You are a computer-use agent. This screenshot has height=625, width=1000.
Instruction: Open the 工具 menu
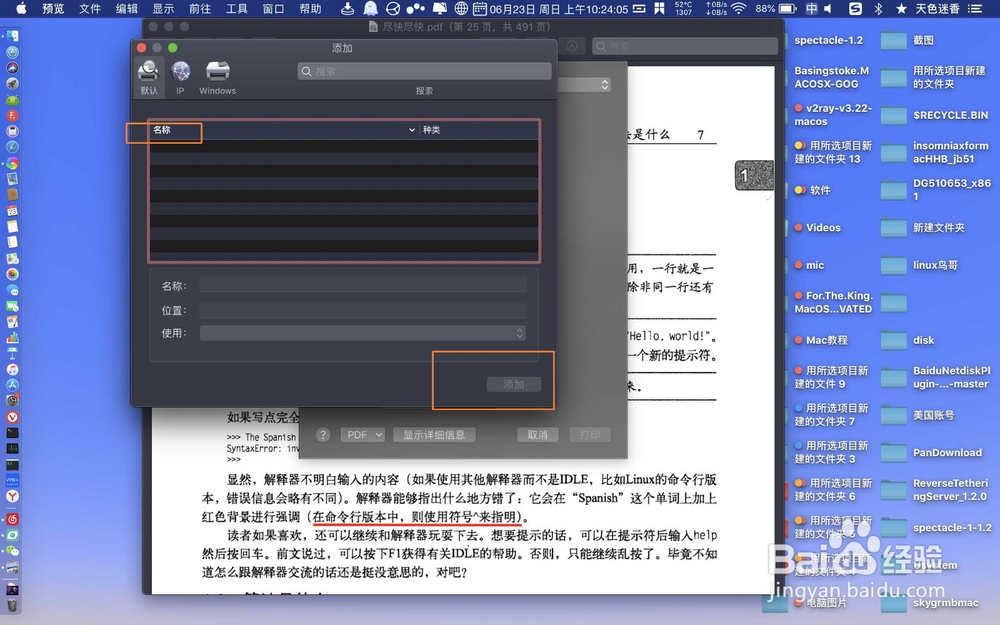point(237,8)
